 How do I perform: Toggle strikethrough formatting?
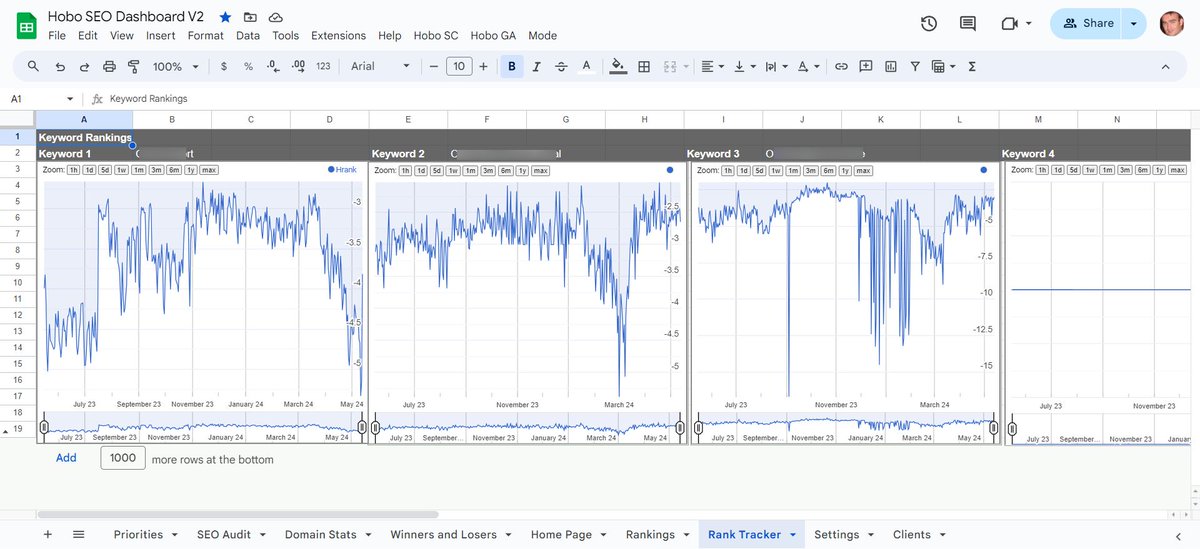tap(561, 66)
